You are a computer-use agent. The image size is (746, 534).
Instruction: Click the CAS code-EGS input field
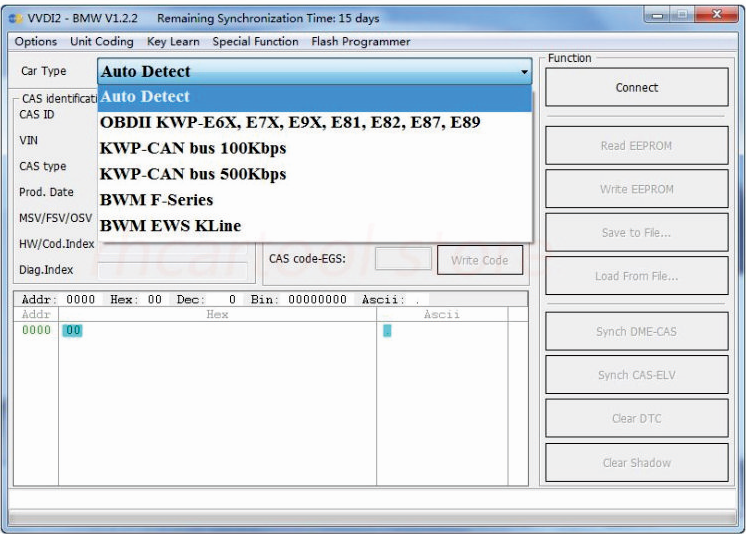click(x=403, y=259)
